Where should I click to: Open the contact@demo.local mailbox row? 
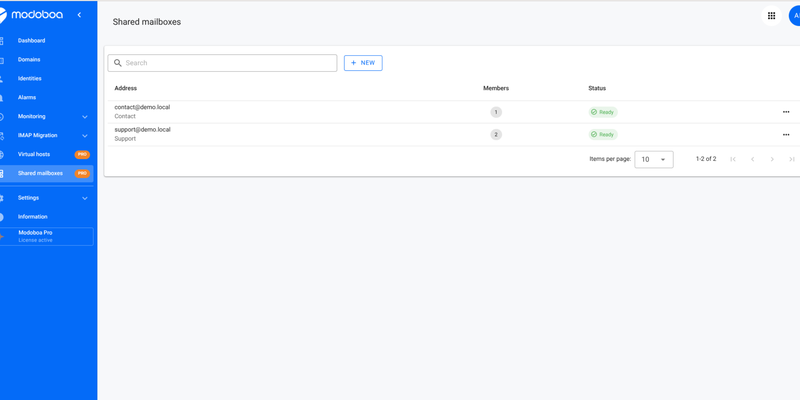452,112
